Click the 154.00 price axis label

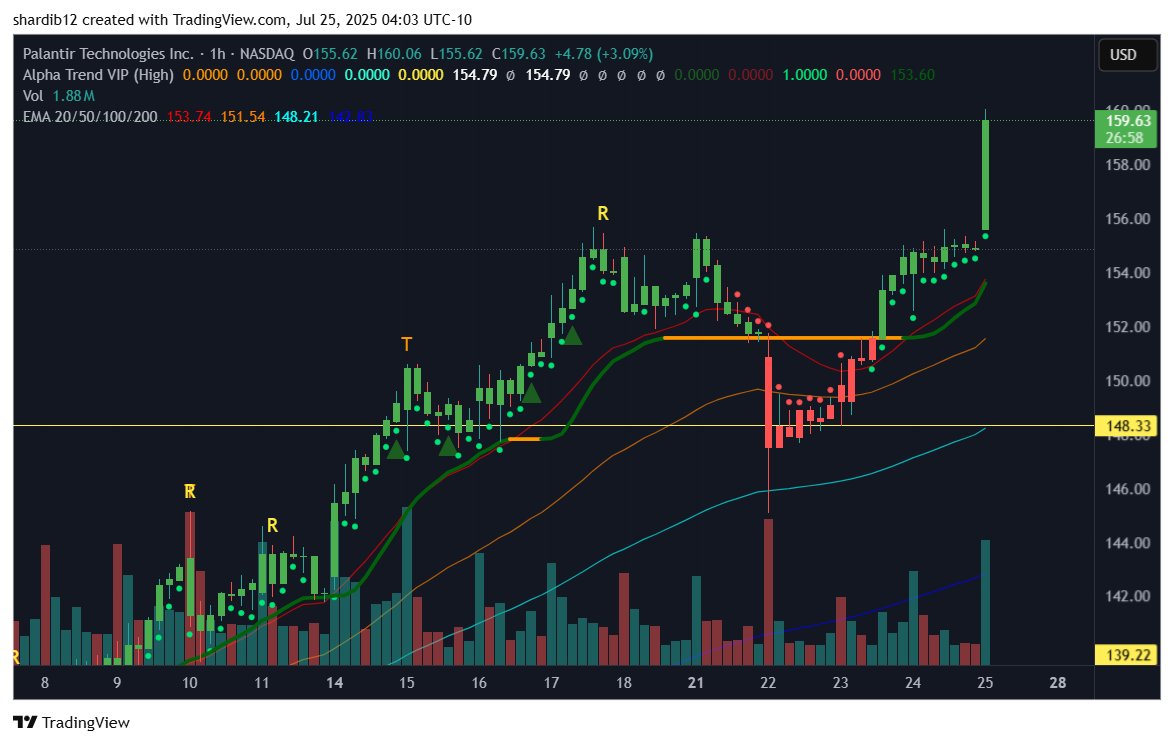pos(1128,272)
